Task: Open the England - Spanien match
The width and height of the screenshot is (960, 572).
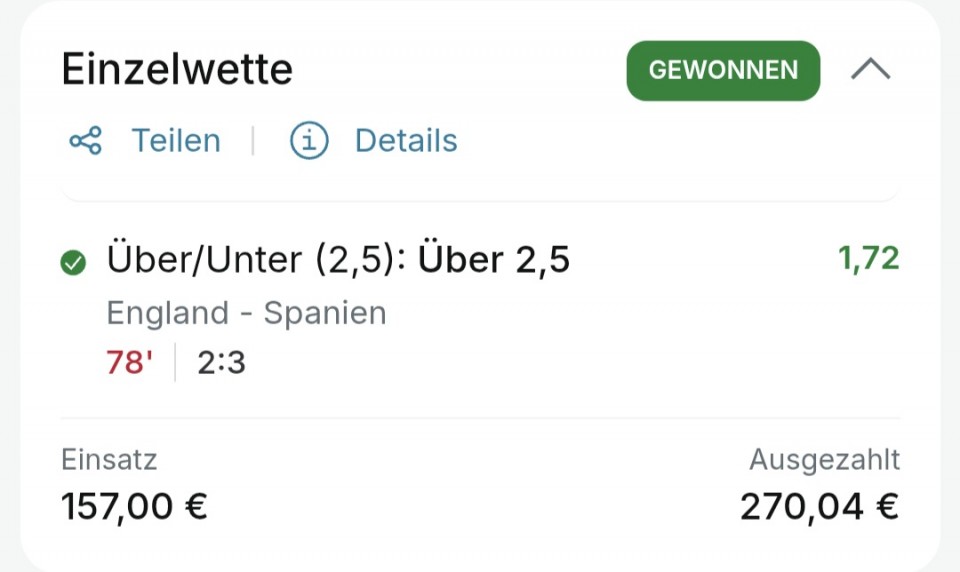Action: 246,313
